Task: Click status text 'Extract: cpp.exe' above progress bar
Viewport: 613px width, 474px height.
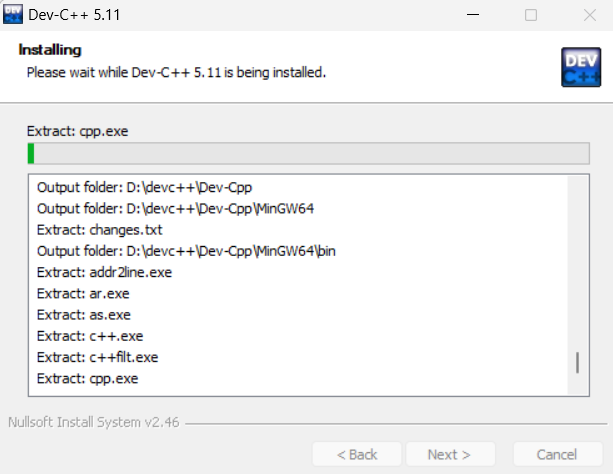Action: [x=77, y=131]
